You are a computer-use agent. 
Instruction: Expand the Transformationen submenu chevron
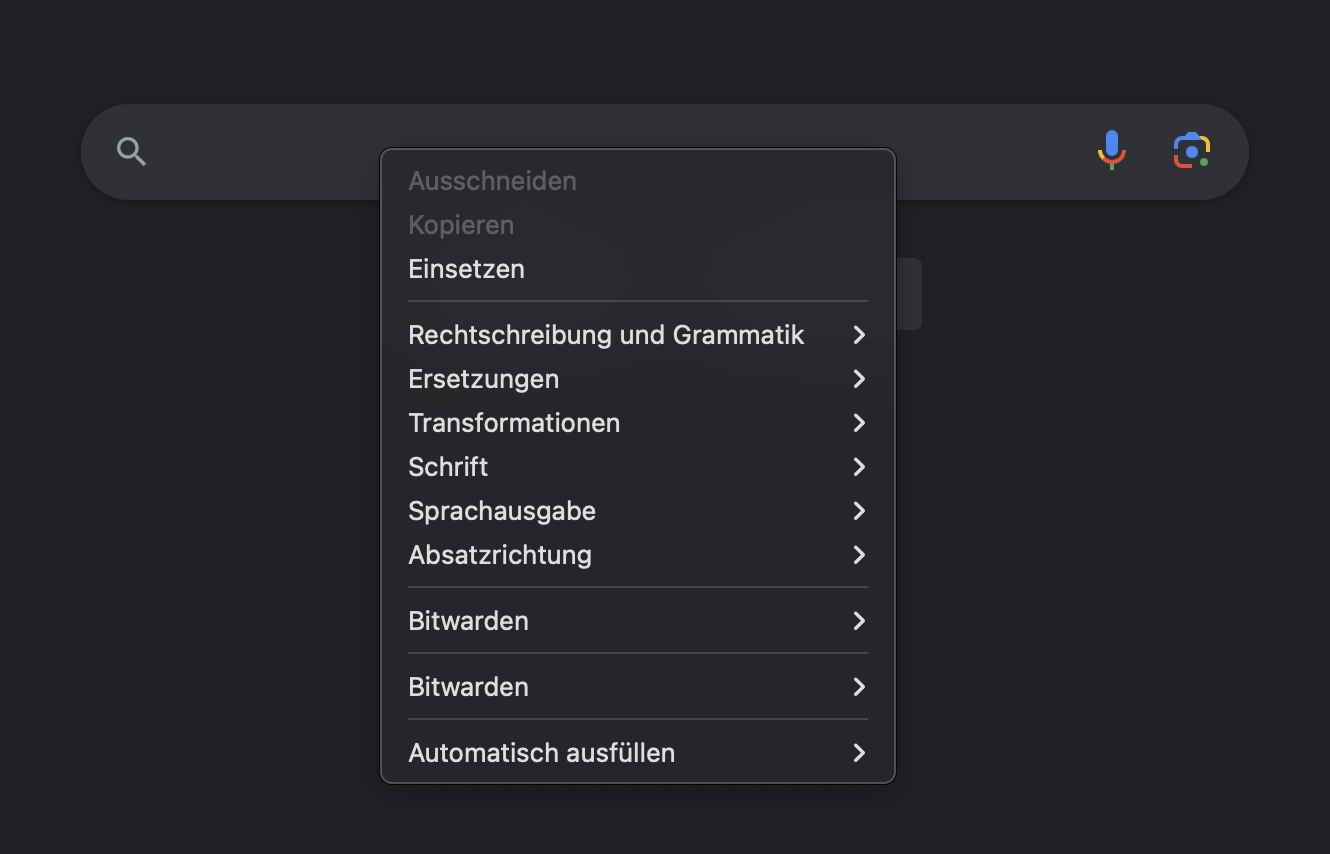pyautogui.click(x=858, y=423)
